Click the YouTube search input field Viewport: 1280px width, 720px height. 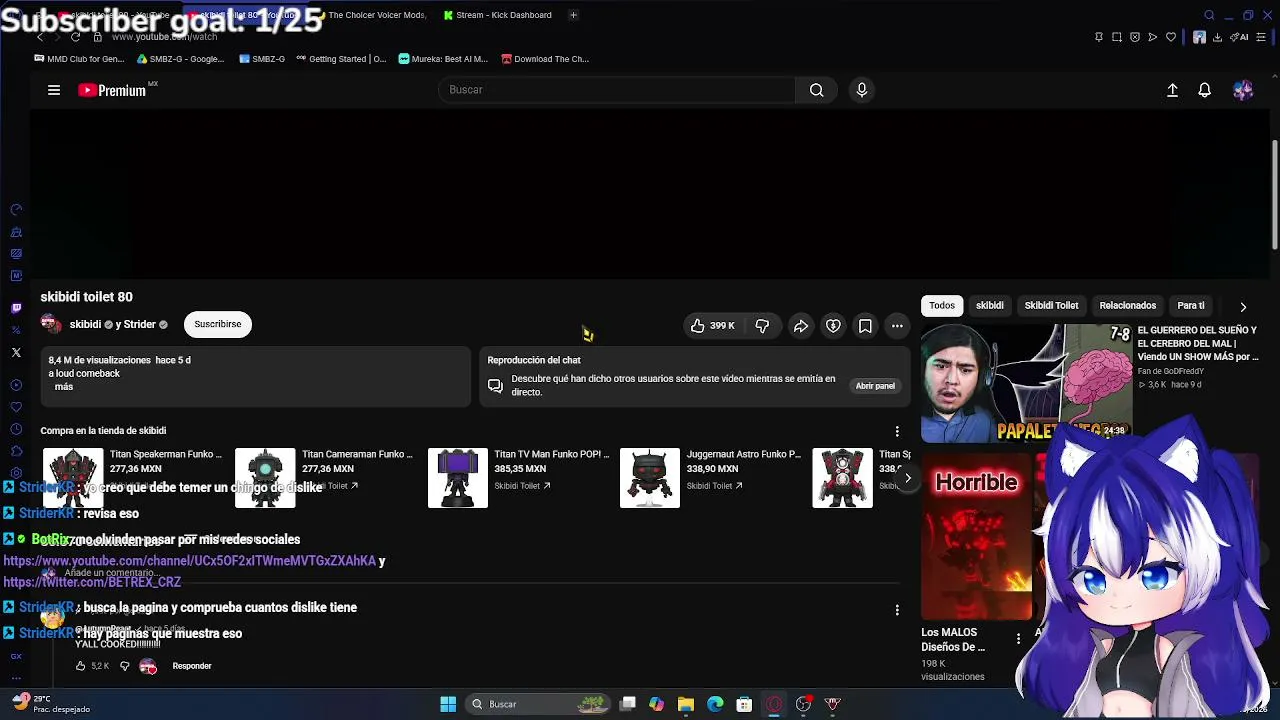click(x=617, y=90)
